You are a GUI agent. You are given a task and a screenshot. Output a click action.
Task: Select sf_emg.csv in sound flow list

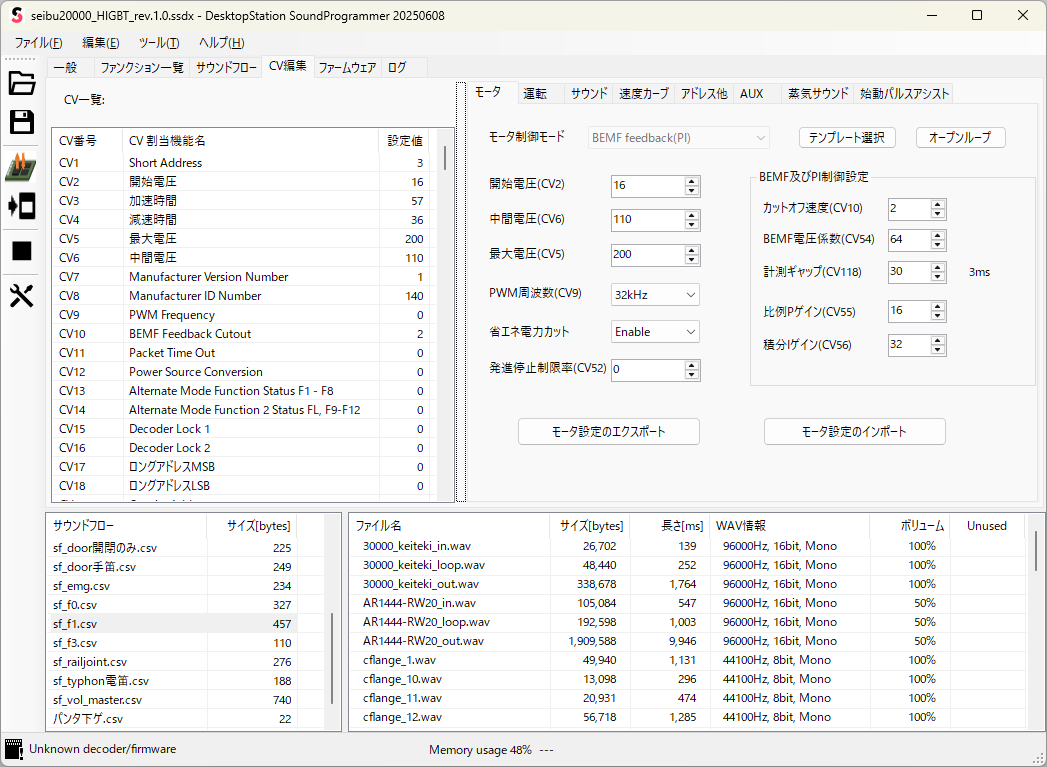176,585
